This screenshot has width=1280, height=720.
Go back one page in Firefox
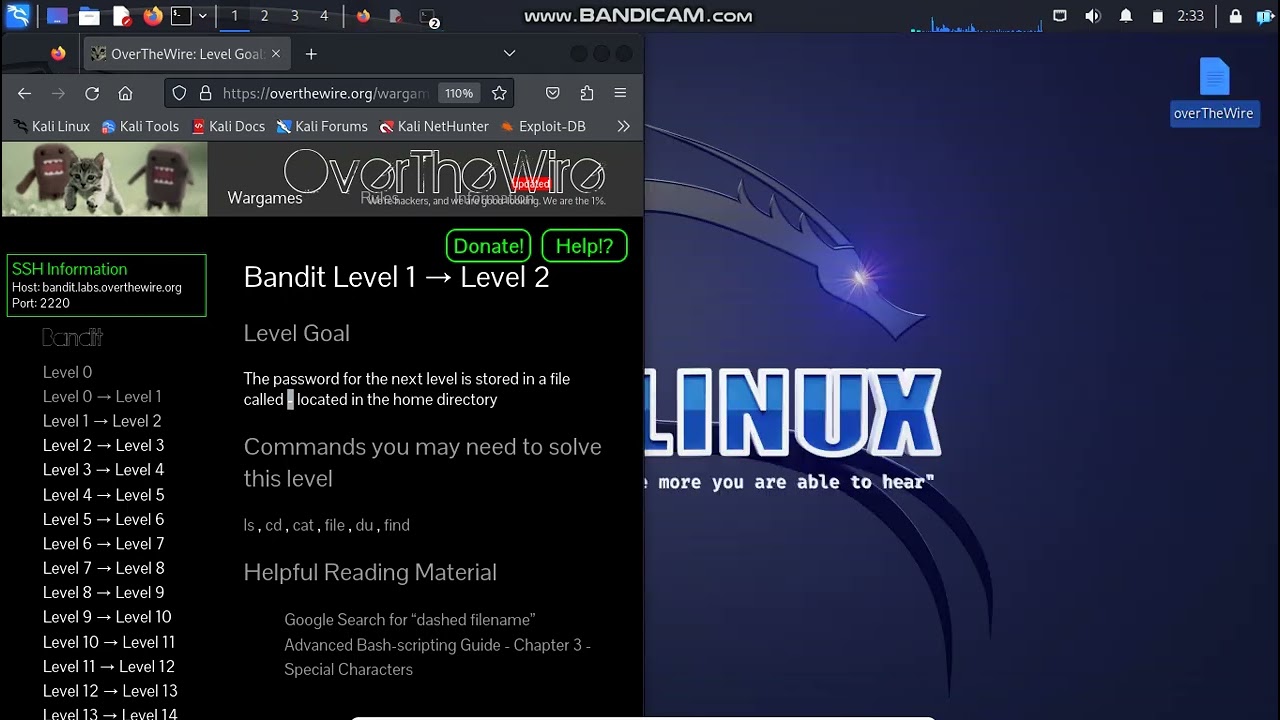[x=24, y=93]
